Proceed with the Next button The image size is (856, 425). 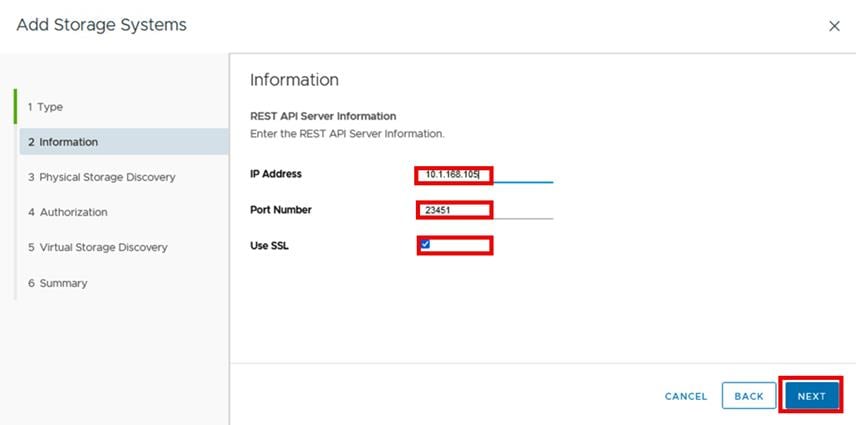pos(811,396)
